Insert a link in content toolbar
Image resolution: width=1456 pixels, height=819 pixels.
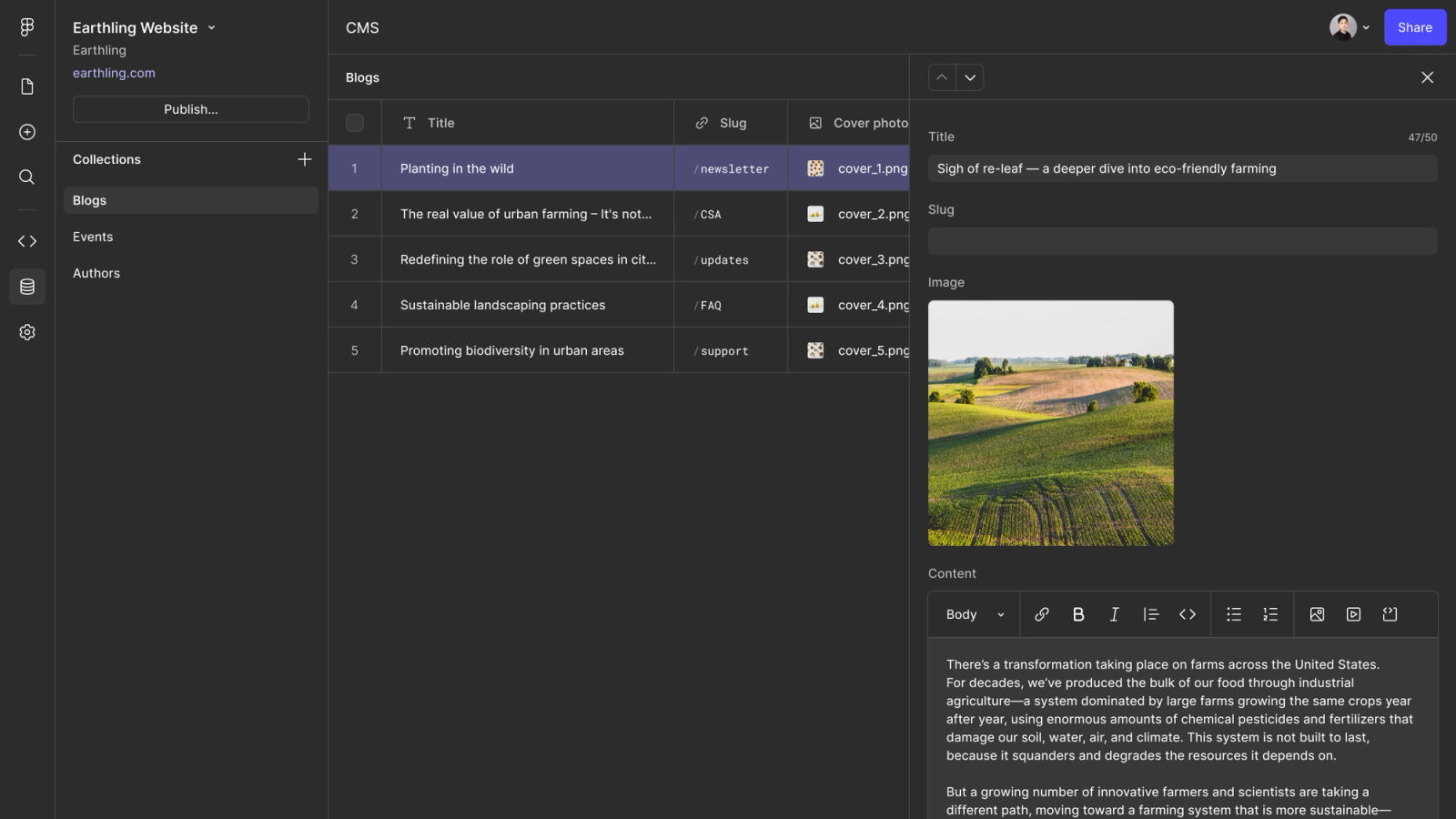pos(1042,614)
